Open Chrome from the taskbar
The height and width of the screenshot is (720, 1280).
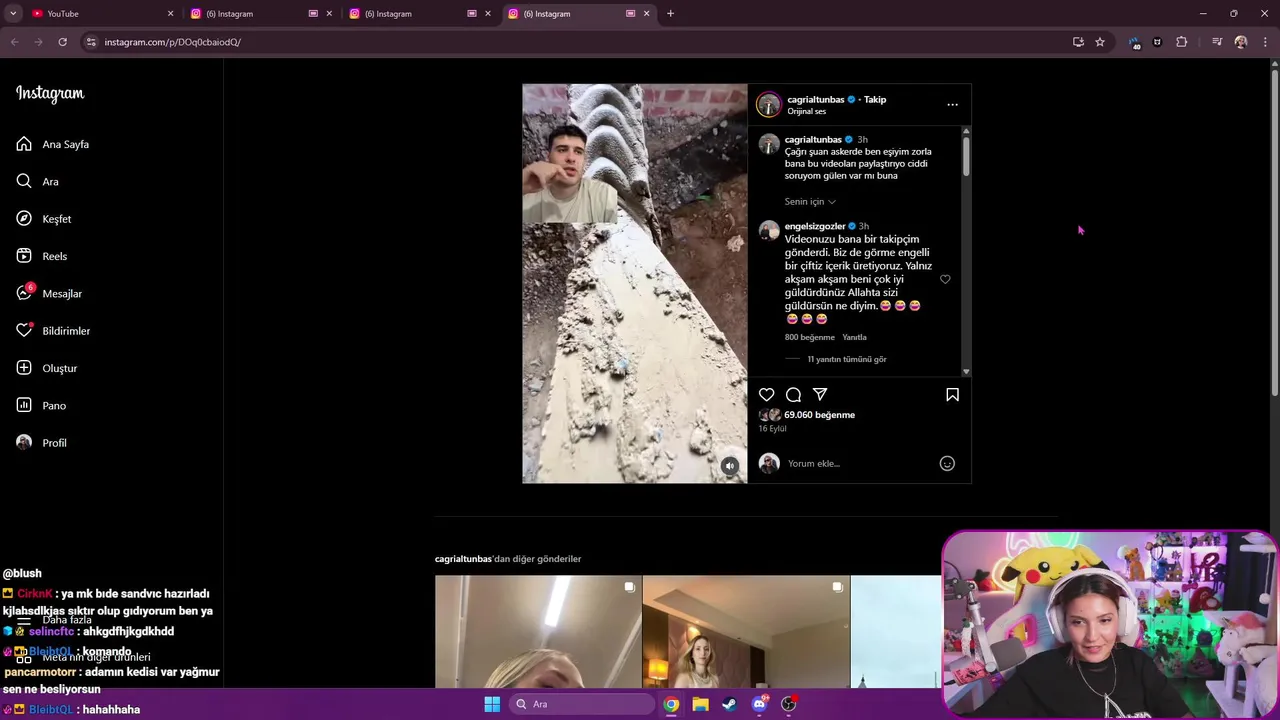point(671,704)
